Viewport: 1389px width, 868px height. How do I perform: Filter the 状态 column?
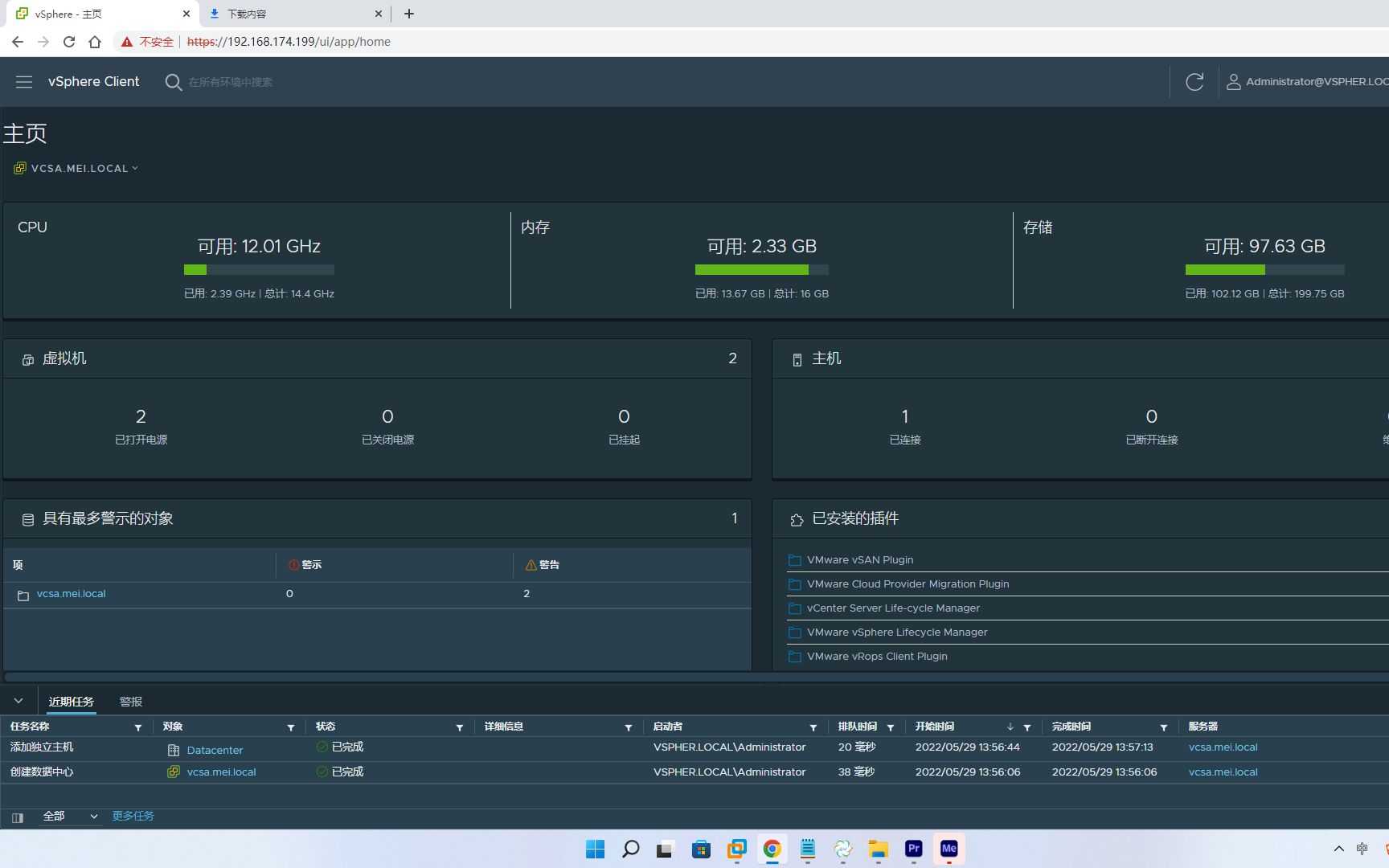click(460, 727)
